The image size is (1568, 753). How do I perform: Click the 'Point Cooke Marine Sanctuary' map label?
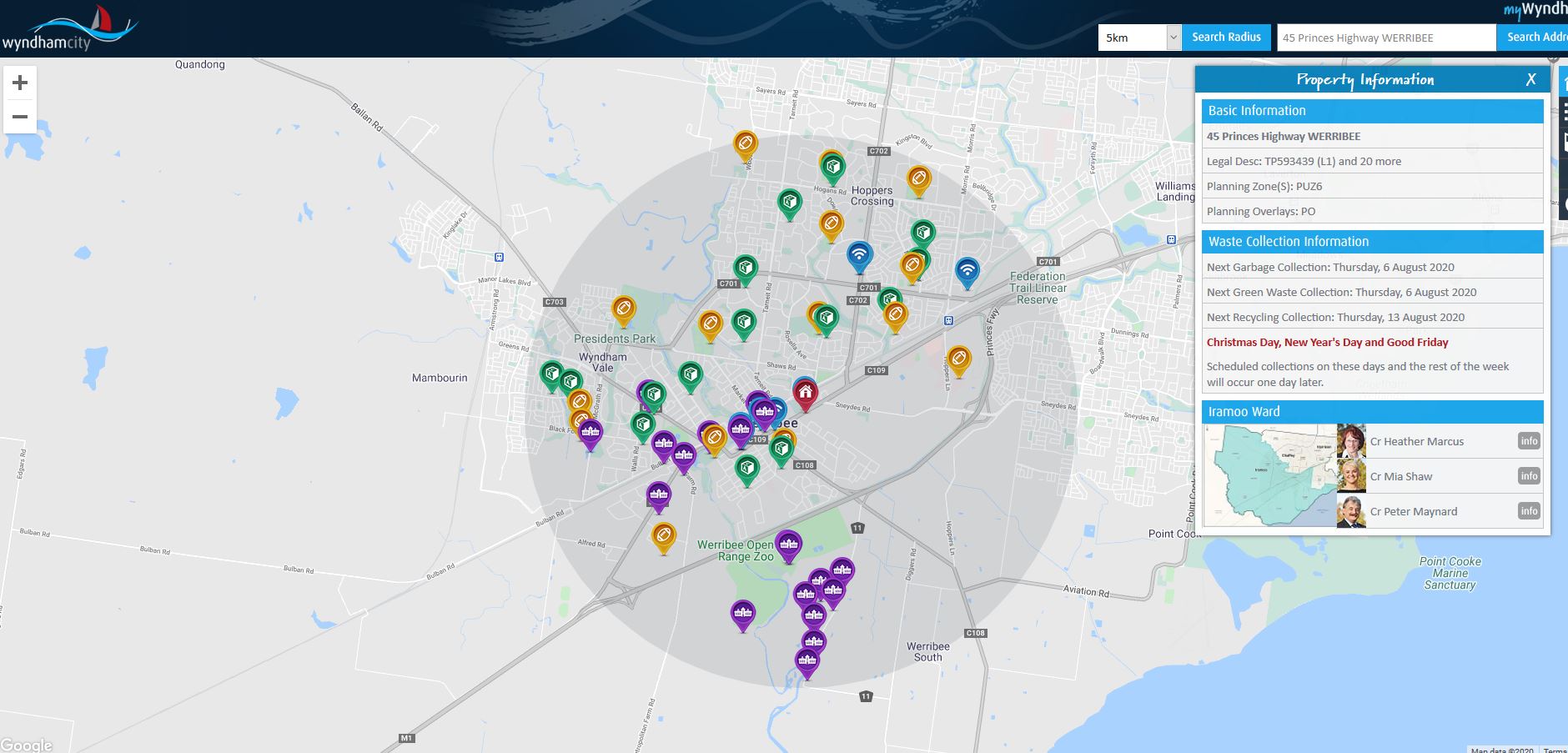coord(1450,573)
